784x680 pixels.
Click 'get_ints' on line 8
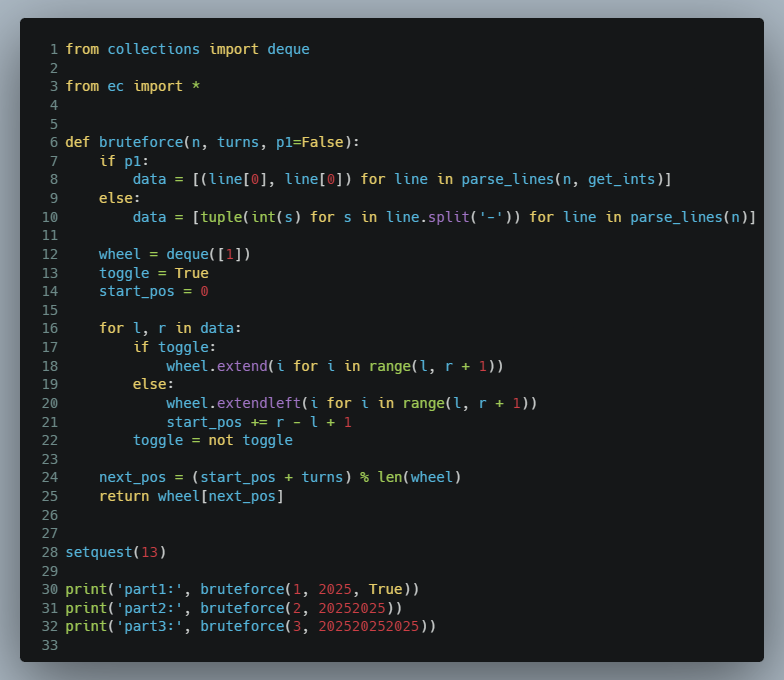click(622, 179)
